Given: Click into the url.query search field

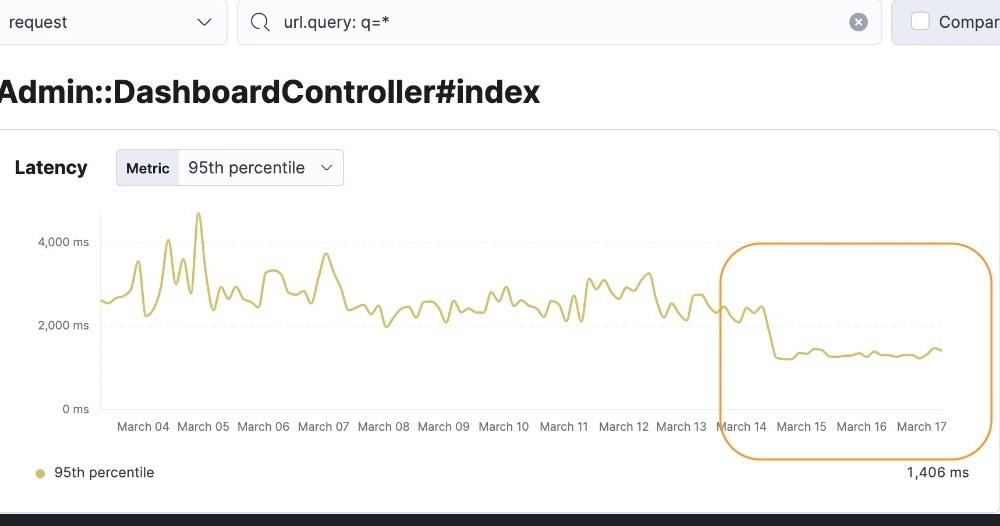Looking at the screenshot, I should [x=560, y=22].
